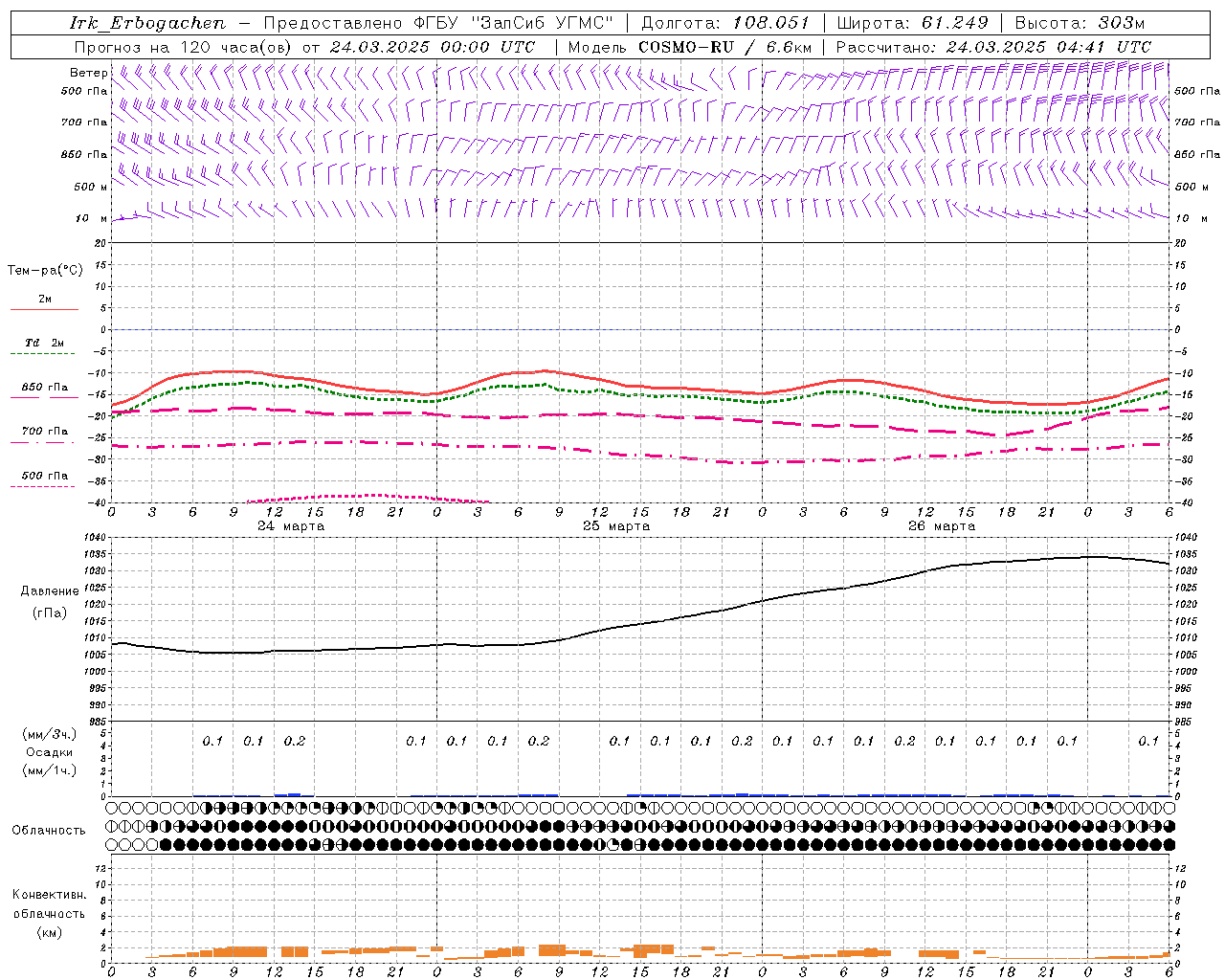Click the (мм/1ч.) precipitation unit label
The width and height of the screenshot is (1225, 980).
pyautogui.click(x=50, y=771)
